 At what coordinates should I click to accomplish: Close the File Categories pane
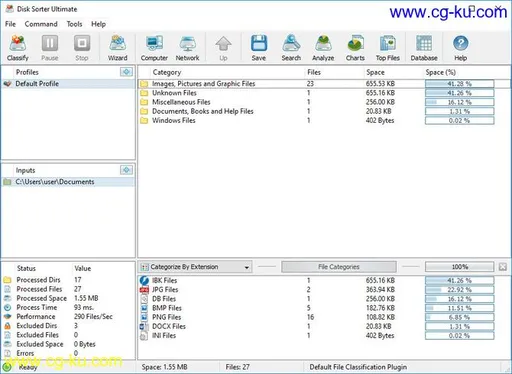pyautogui.click(x=503, y=267)
